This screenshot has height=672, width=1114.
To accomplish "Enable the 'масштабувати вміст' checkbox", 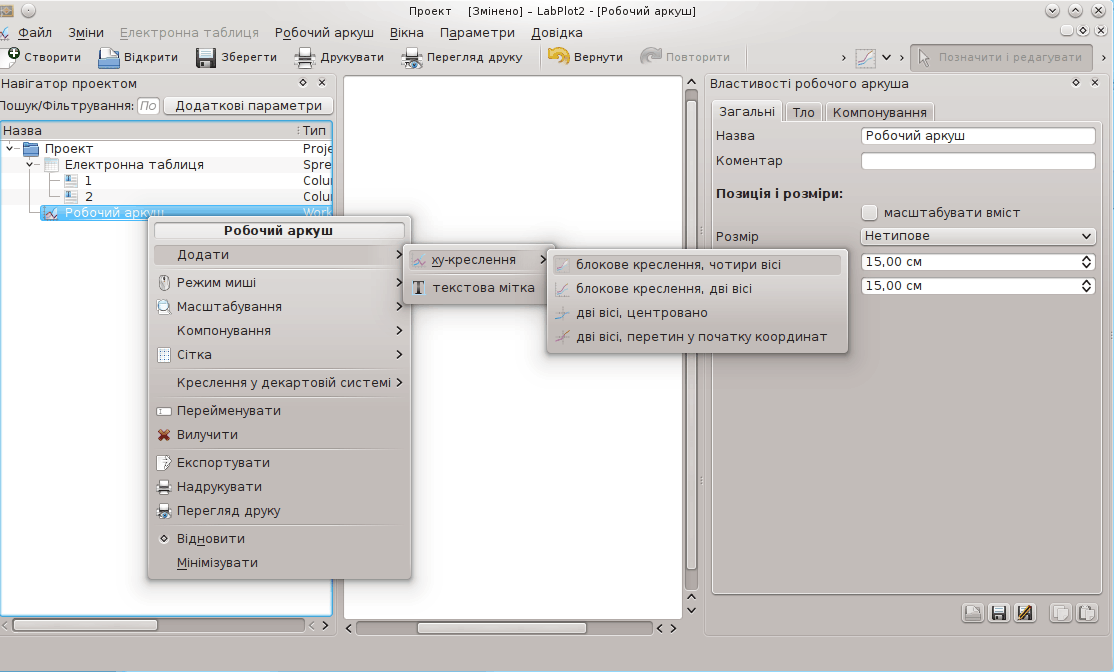I will [x=869, y=213].
